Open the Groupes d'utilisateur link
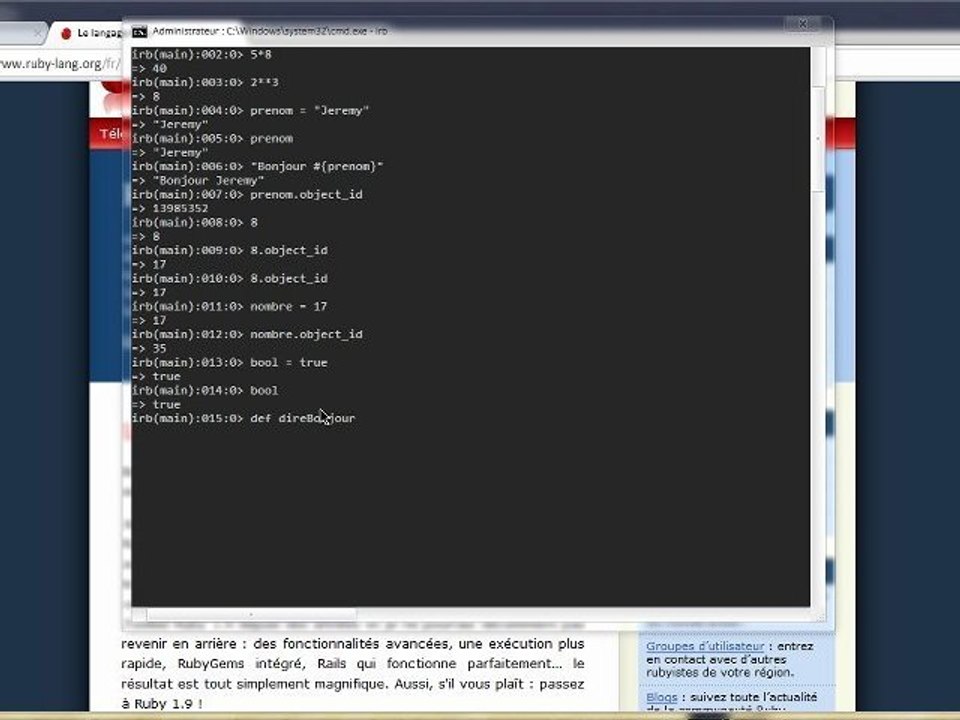This screenshot has height=720, width=960. coord(705,646)
